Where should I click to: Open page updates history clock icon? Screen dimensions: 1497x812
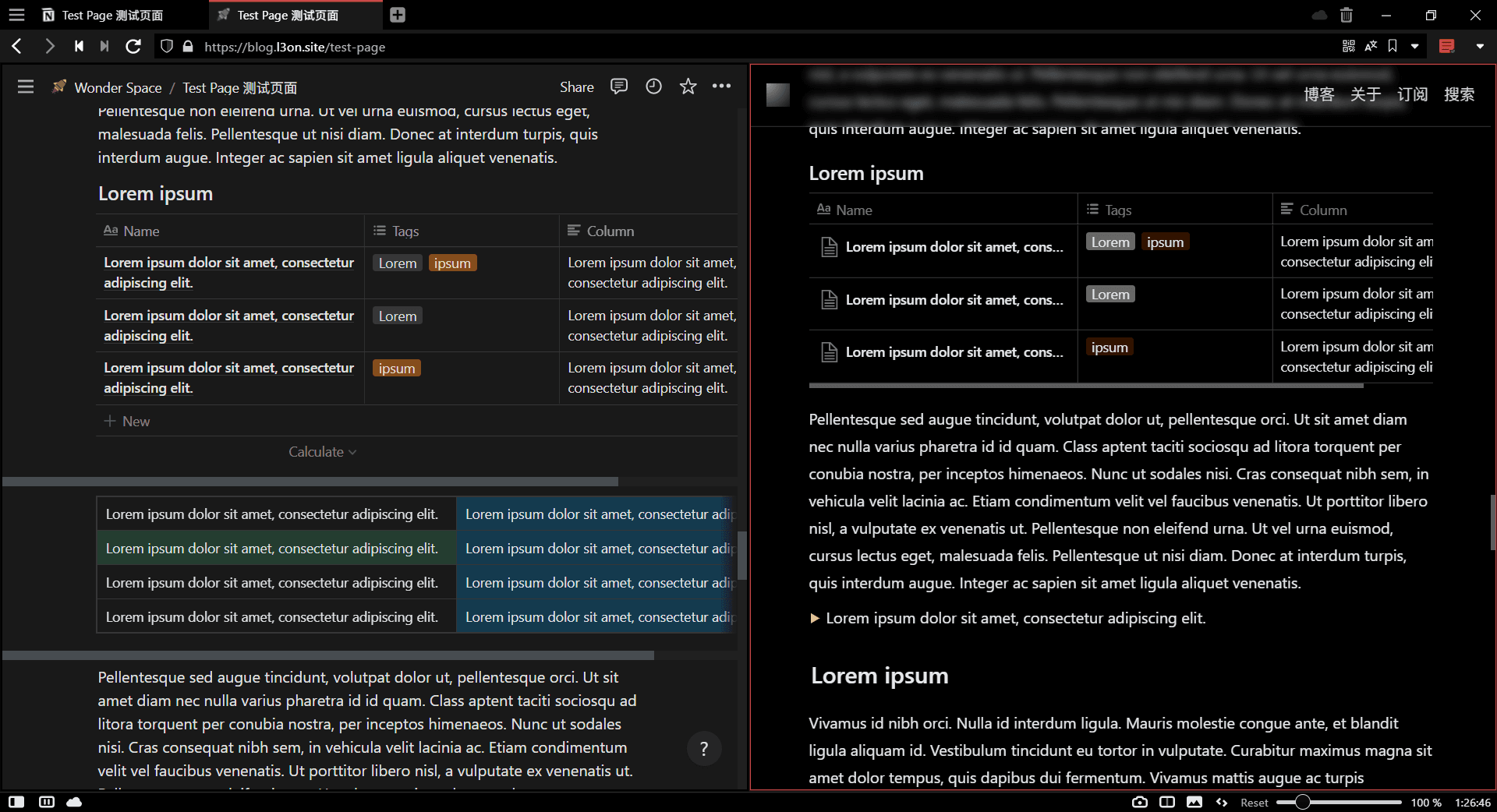coord(653,86)
